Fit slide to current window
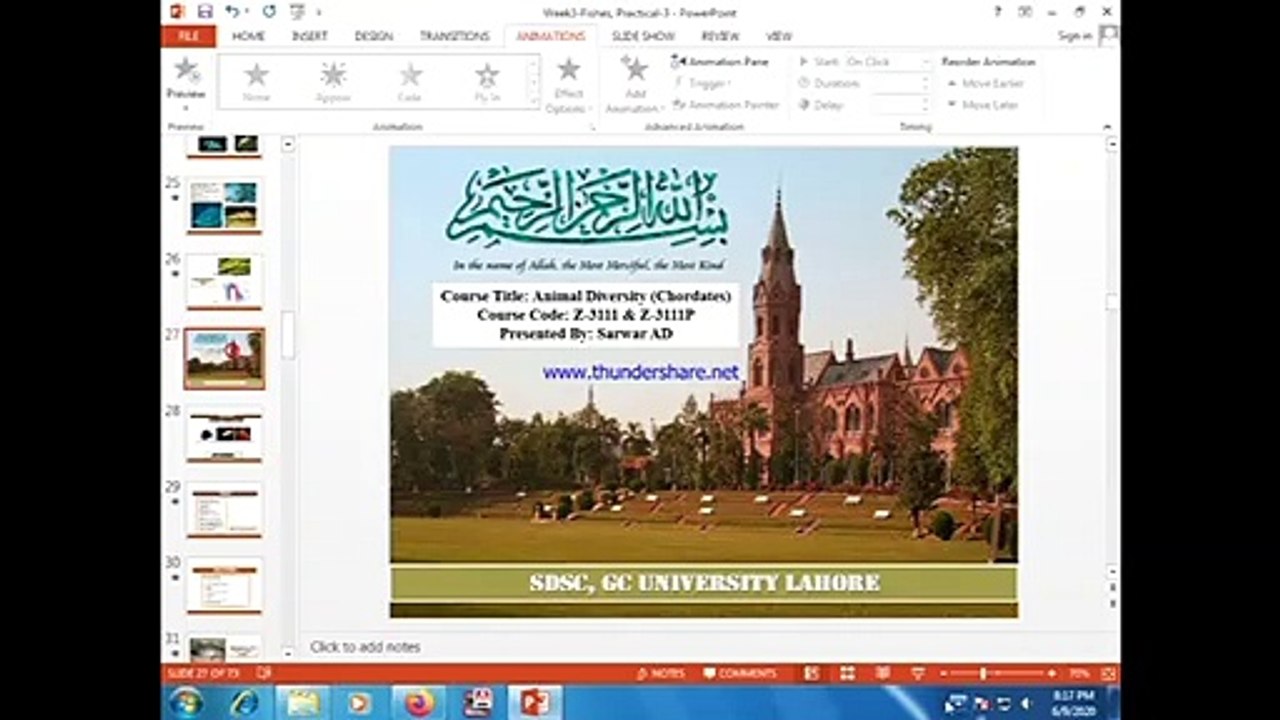Image resolution: width=1280 pixels, height=720 pixels. [x=1108, y=673]
